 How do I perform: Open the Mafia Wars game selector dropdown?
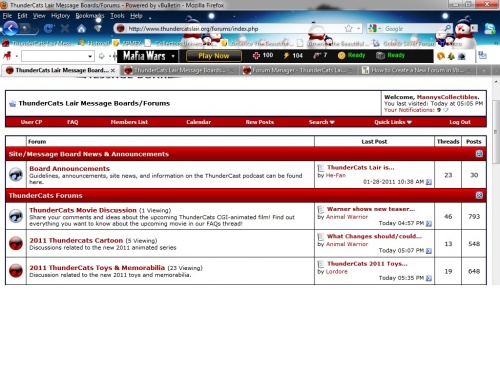pyautogui.click(x=173, y=56)
